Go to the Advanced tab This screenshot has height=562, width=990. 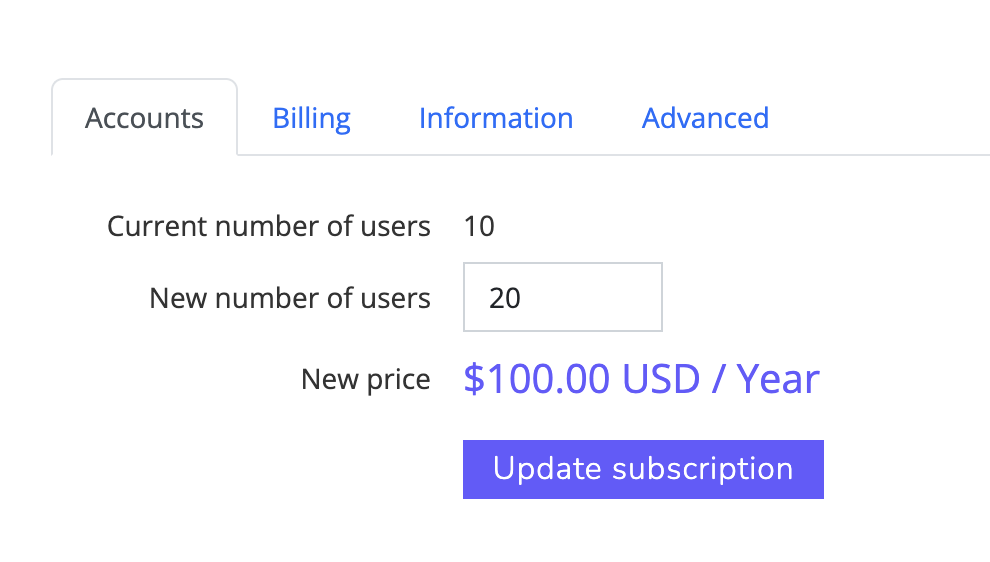tap(705, 118)
